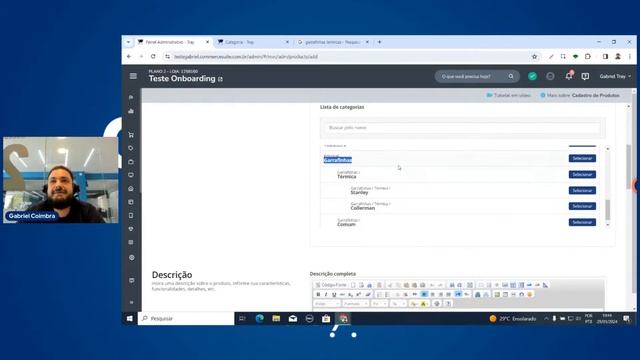Select the Garrafinhas category
Image resolution: width=640 pixels, height=360 pixels.
(582, 158)
